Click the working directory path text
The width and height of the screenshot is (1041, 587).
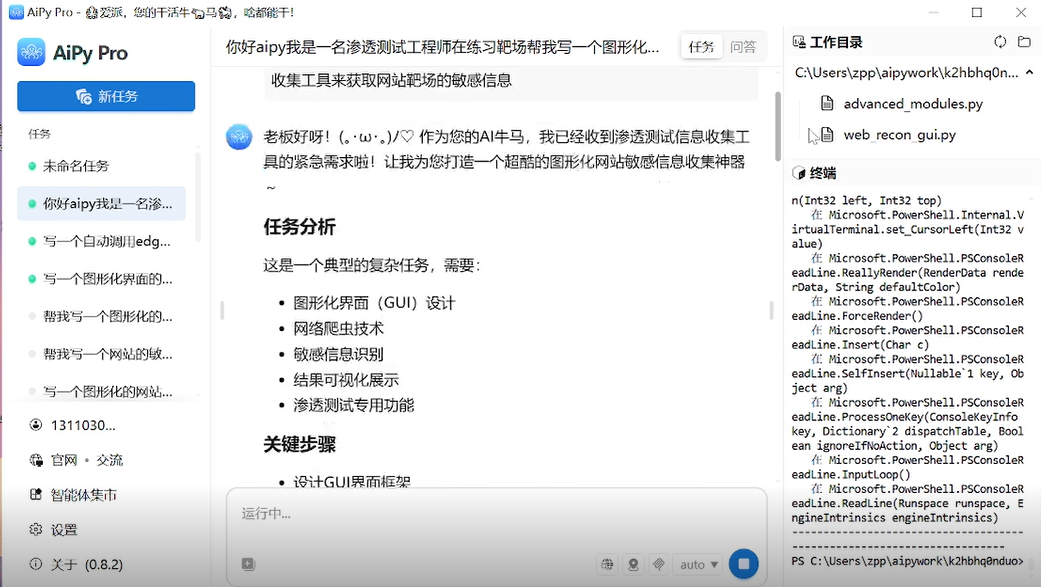(x=906, y=72)
